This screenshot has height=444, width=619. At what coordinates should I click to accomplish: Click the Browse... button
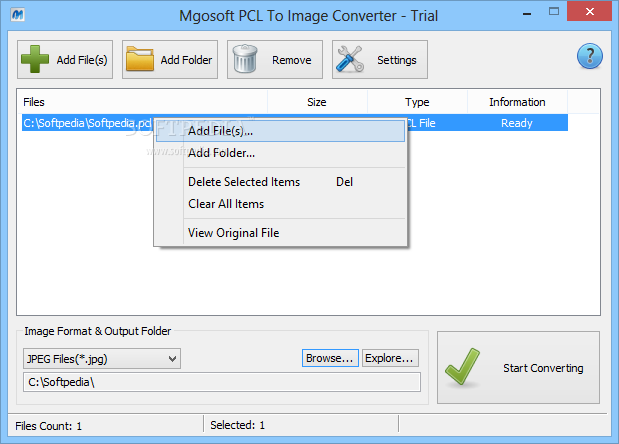tap(330, 358)
